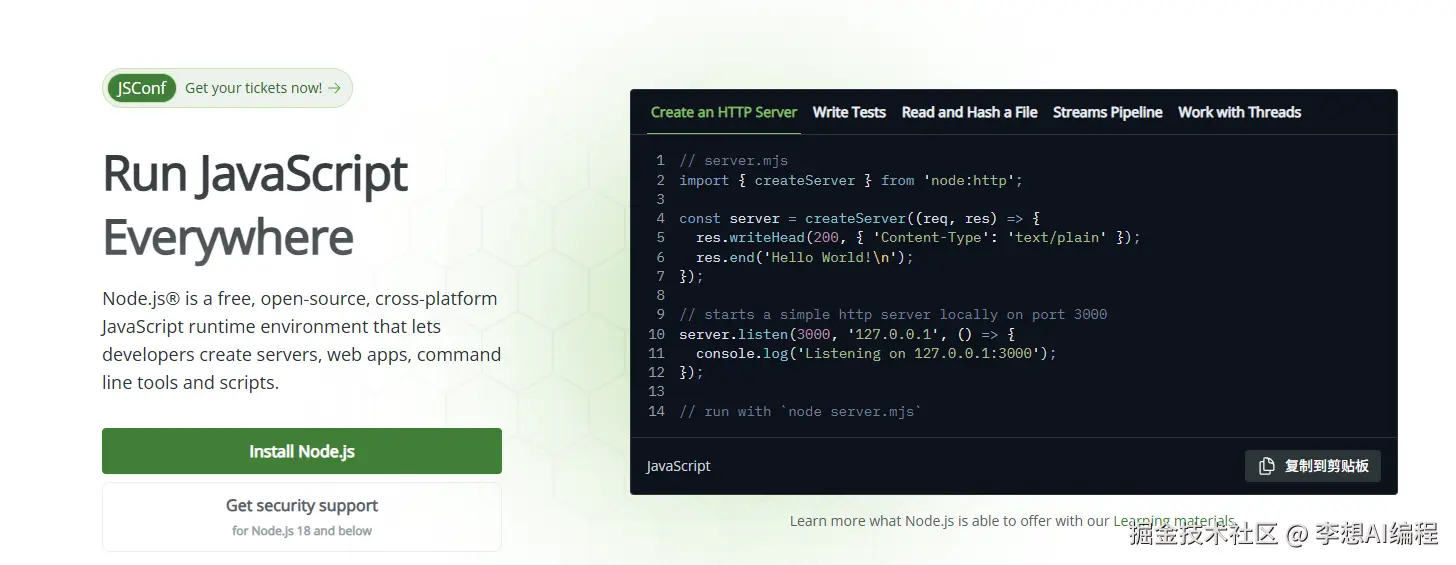Click the res.writeHead(200 code line

coord(918,237)
